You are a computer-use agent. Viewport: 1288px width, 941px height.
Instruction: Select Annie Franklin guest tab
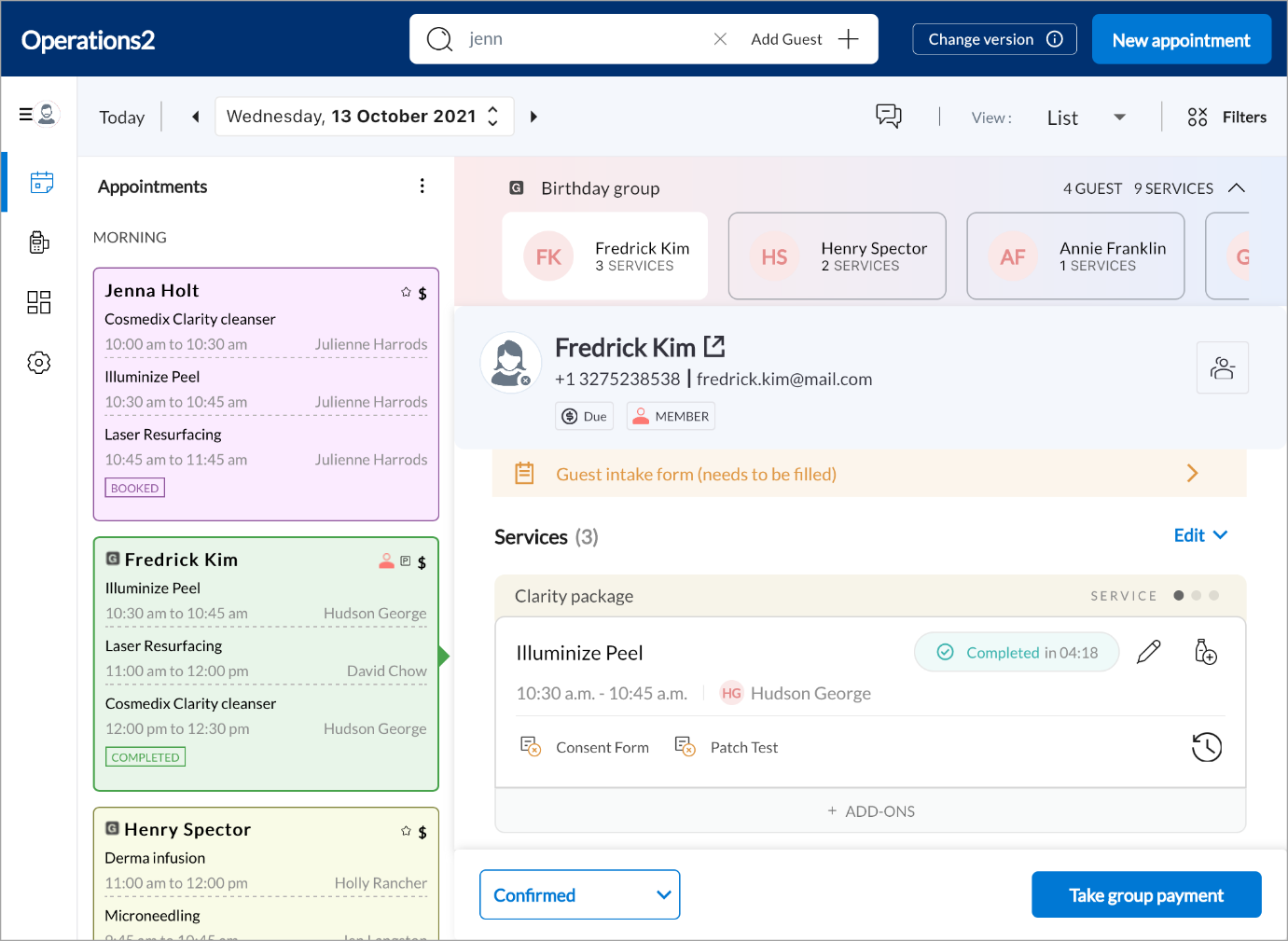pos(1075,256)
